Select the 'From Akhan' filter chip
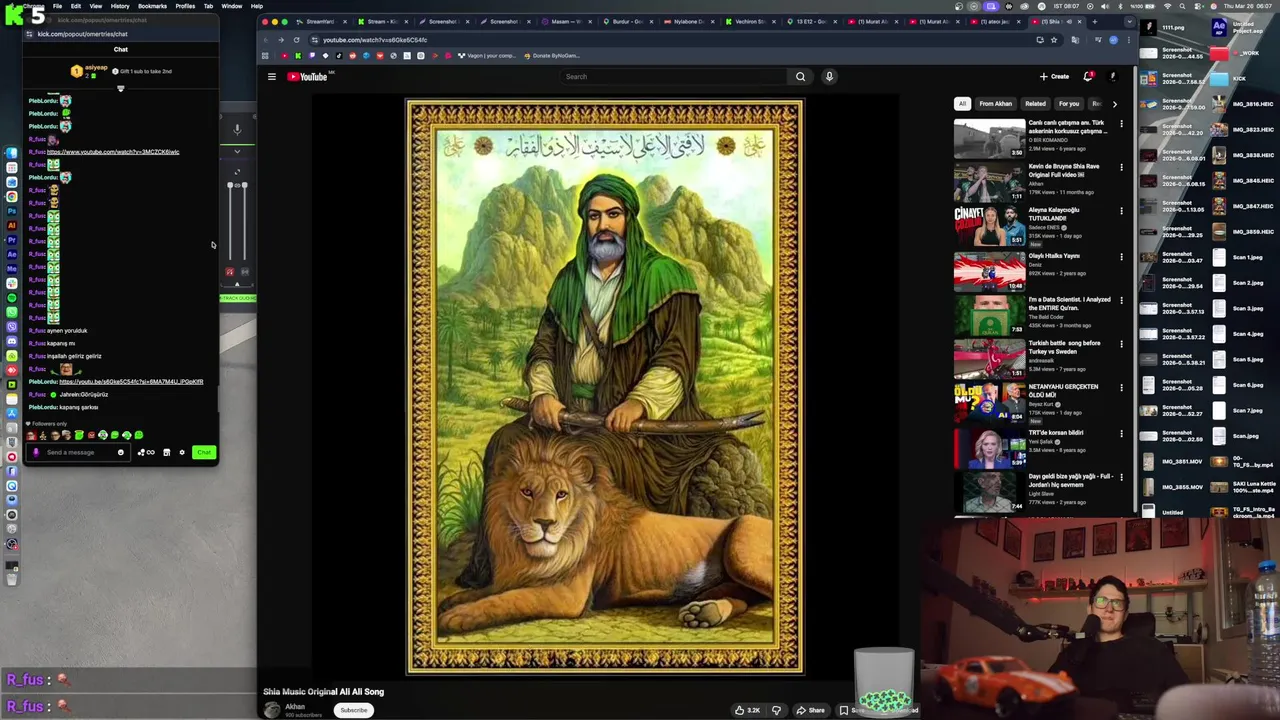1280x720 pixels. [995, 104]
